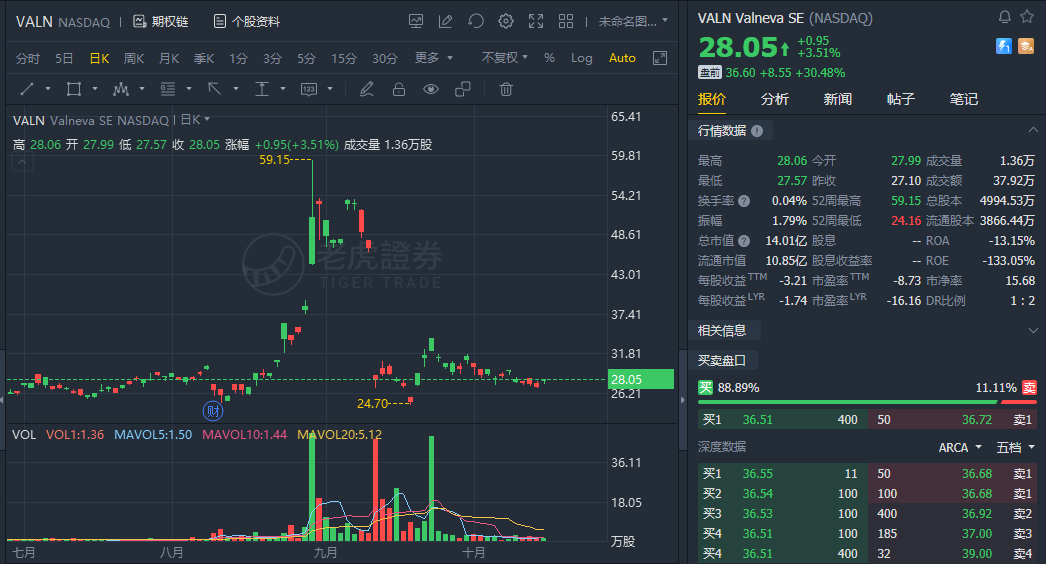Add to watchlist with the star icon
Screen dimensions: 1046x564
point(1027,17)
